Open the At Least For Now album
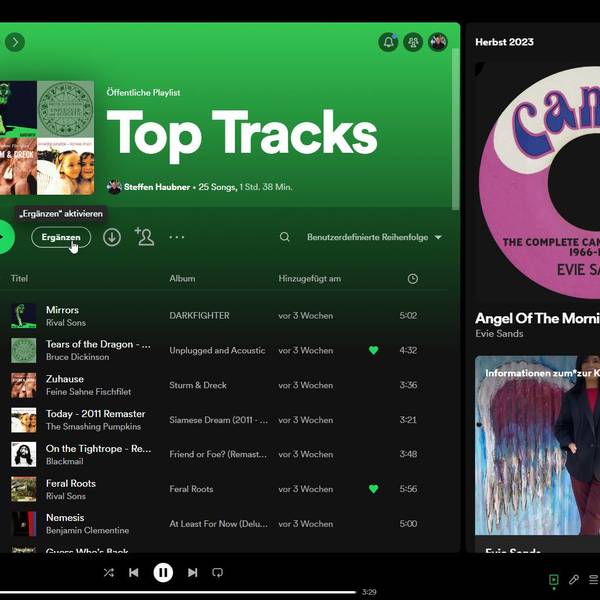600x600 pixels. (218, 523)
